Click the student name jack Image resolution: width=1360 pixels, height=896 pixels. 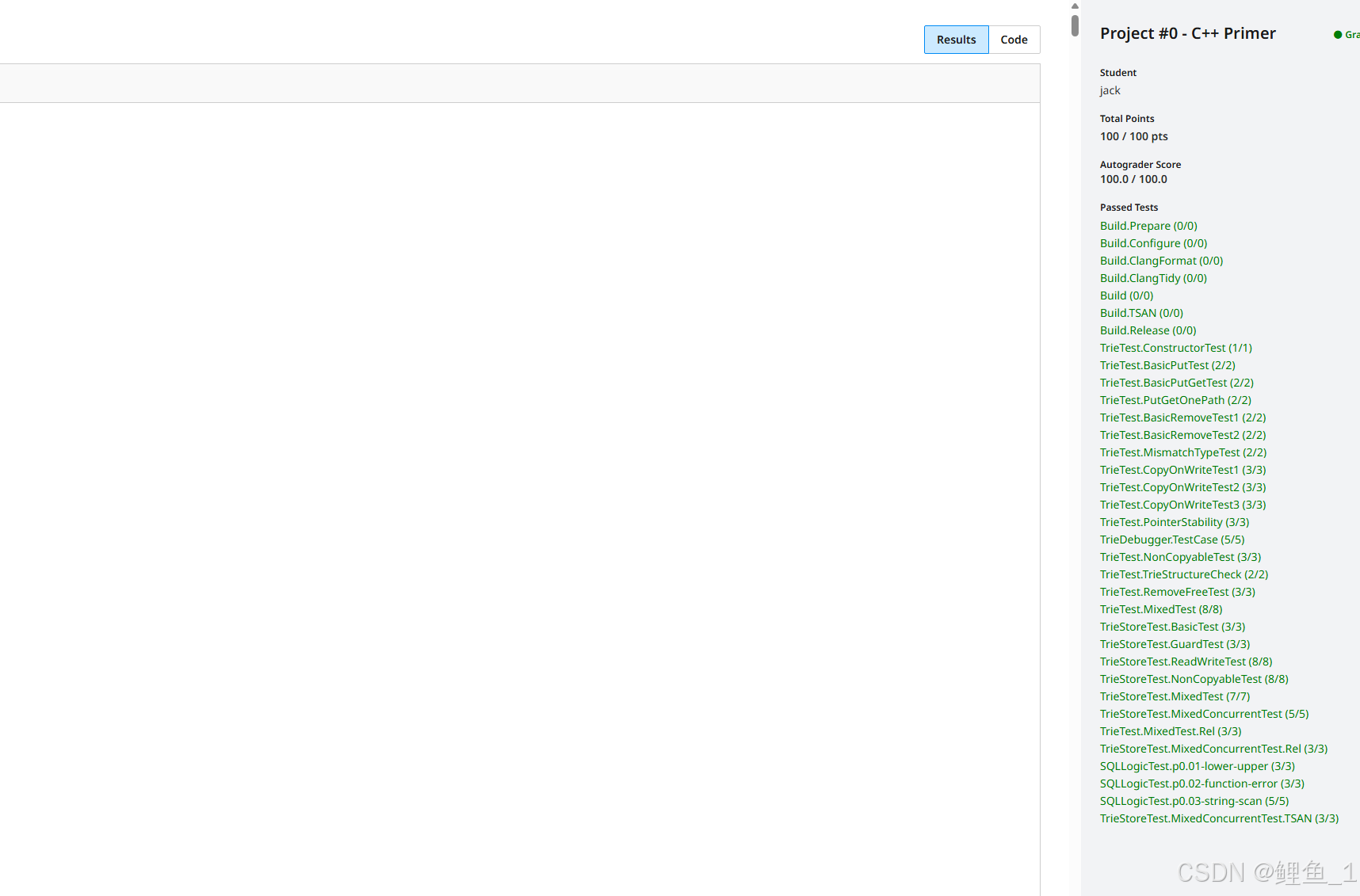(1110, 90)
